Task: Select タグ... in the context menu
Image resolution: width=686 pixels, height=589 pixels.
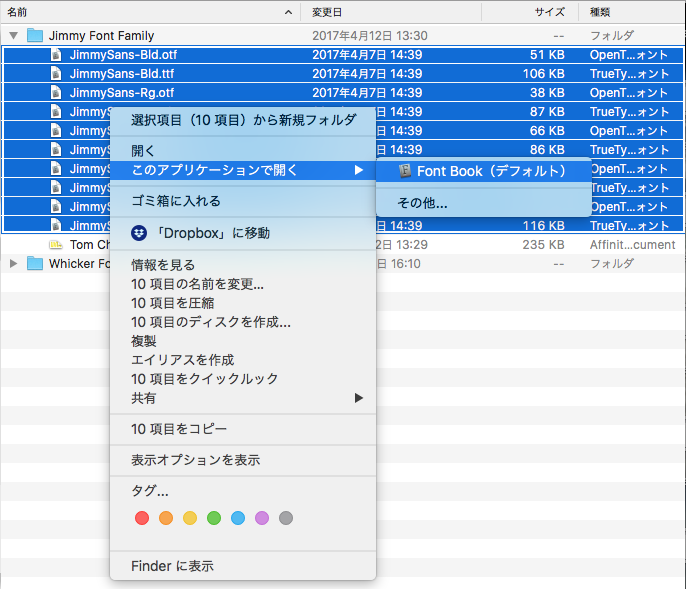Action: [150, 491]
